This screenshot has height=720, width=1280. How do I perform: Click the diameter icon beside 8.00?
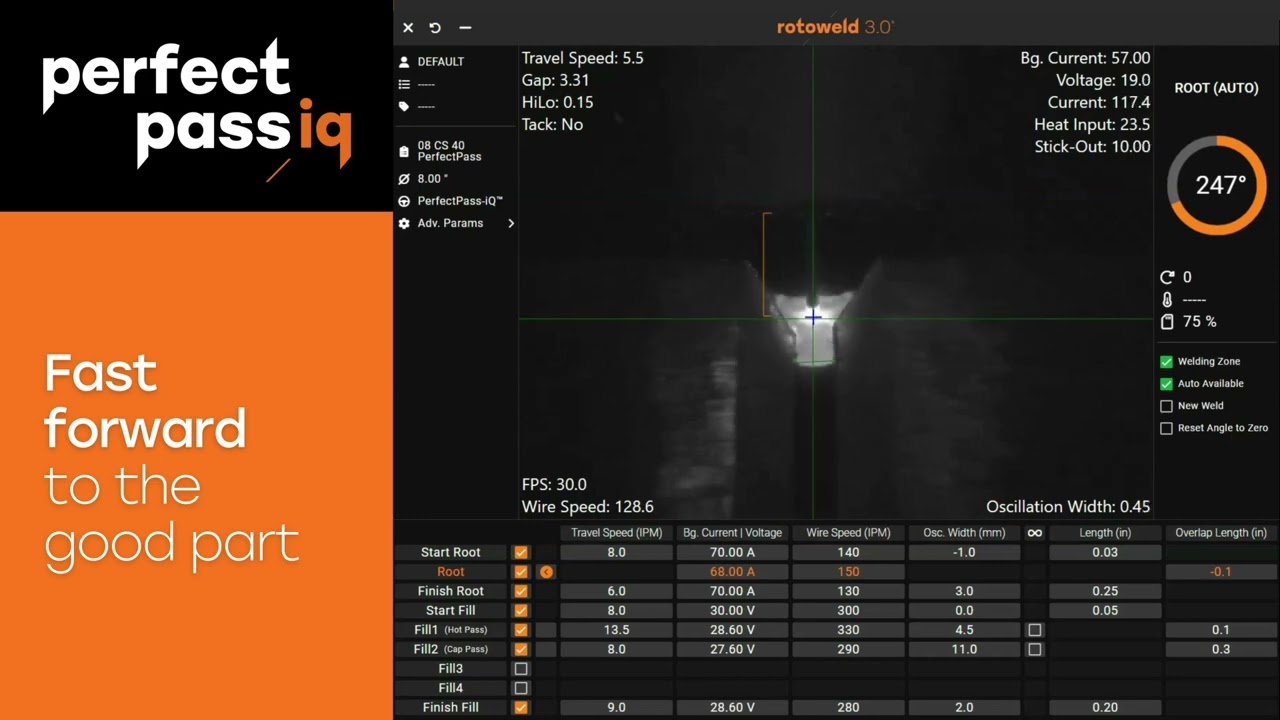coord(404,179)
